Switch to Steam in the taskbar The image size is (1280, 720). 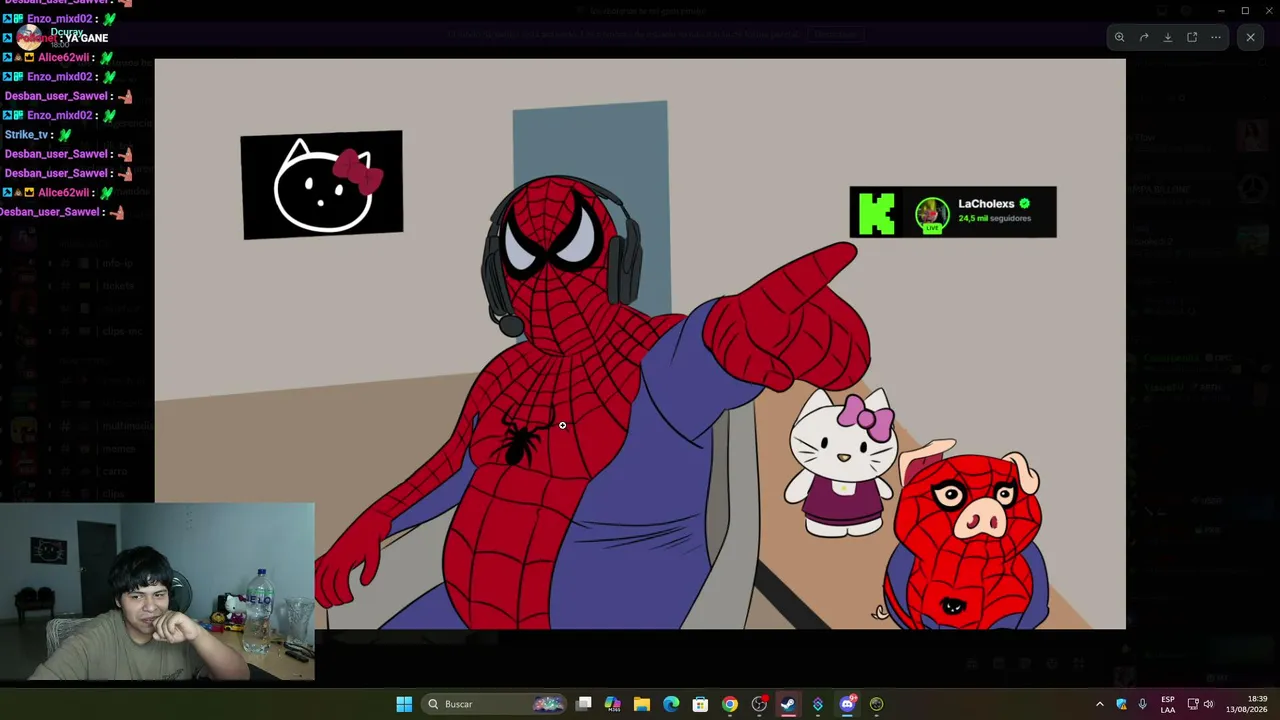788,704
